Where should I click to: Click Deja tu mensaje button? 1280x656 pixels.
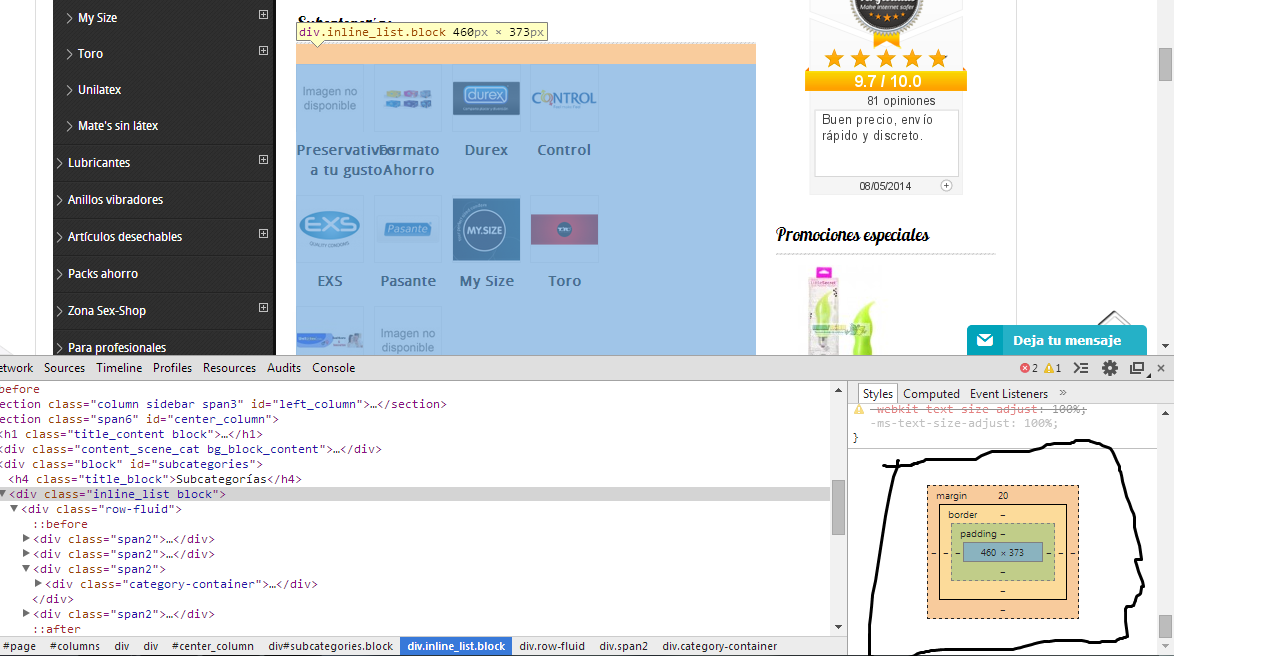[1066, 341]
